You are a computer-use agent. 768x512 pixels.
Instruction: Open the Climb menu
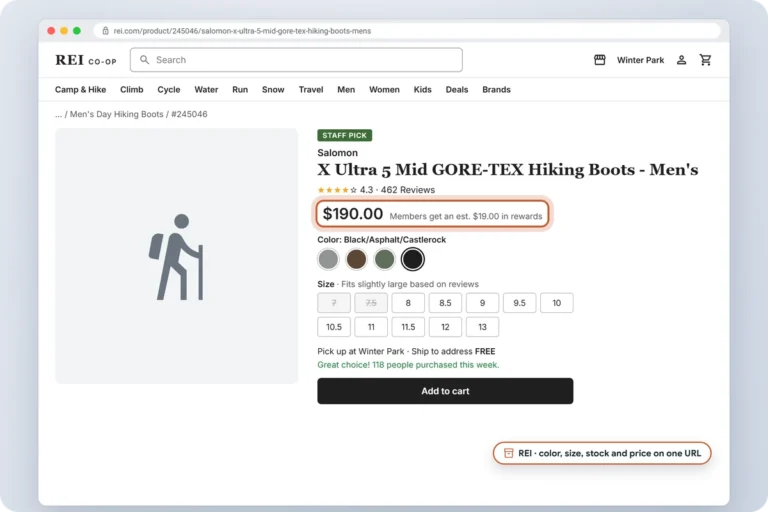(132, 90)
